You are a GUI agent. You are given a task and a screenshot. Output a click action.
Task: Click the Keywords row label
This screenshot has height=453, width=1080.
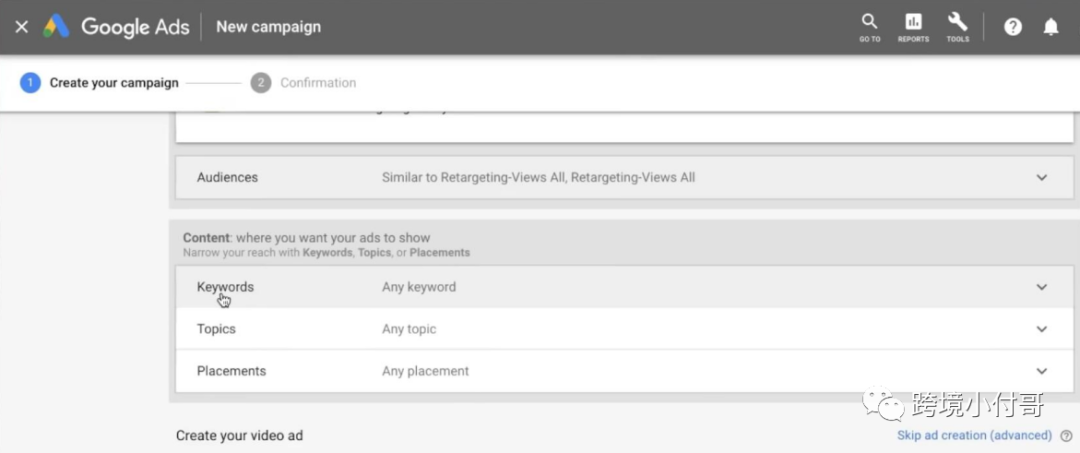[x=225, y=287]
